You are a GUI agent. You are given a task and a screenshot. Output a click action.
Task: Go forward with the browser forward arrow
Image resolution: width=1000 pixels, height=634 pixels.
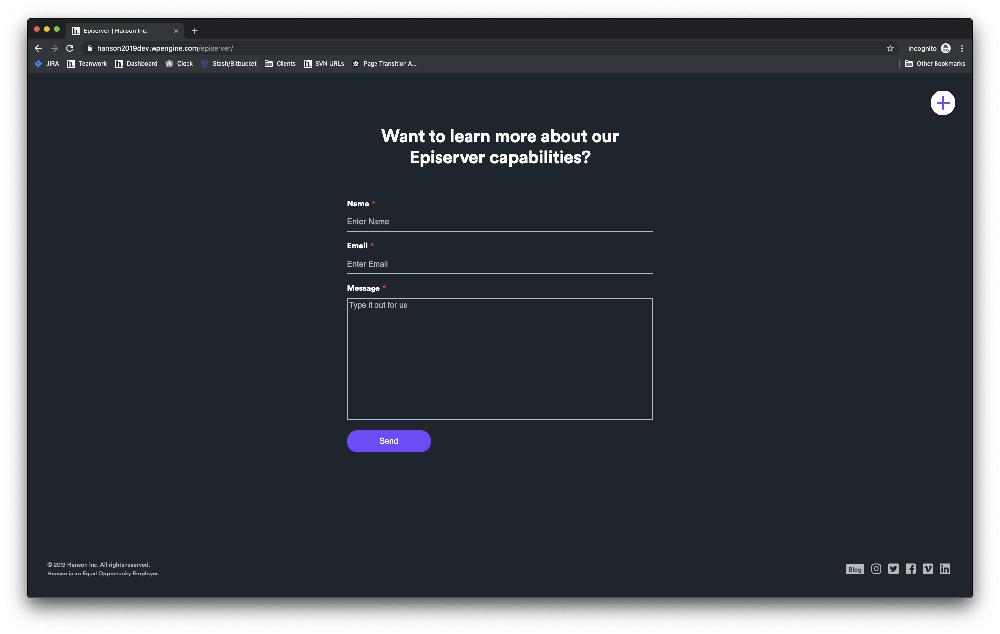54,48
